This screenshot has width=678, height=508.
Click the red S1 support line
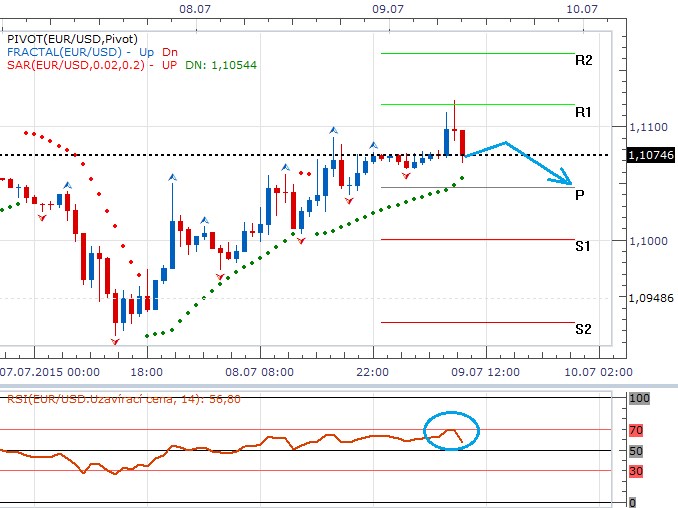[477, 240]
